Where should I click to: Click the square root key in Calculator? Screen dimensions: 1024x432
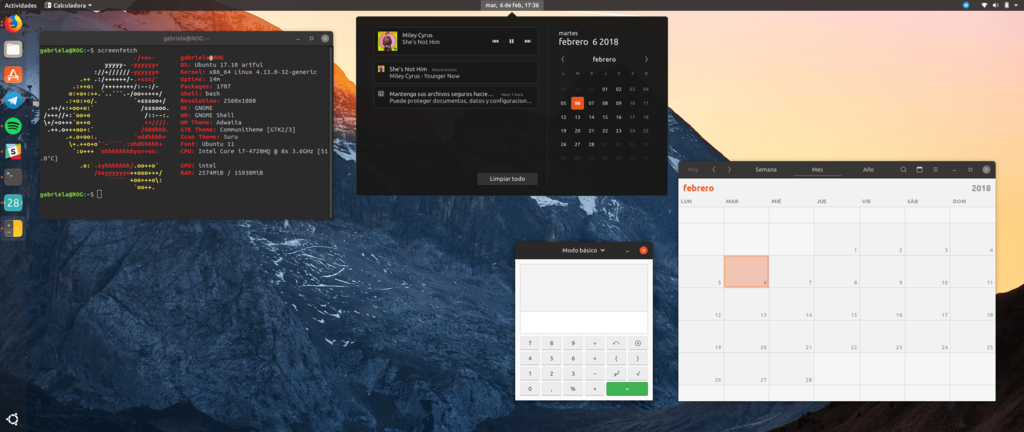coord(637,374)
